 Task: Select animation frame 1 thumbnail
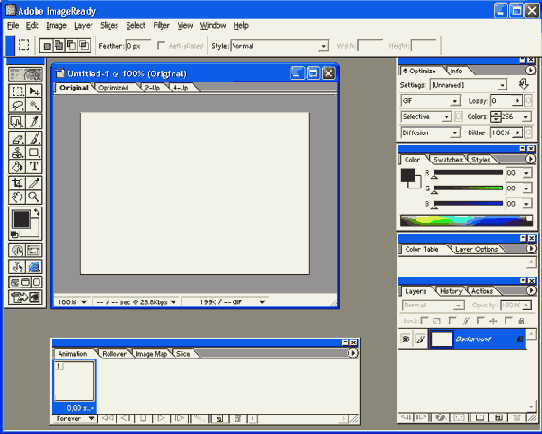74,381
